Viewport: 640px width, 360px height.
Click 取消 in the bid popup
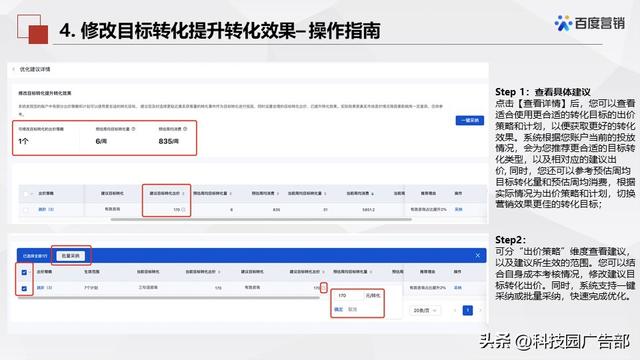point(352,309)
